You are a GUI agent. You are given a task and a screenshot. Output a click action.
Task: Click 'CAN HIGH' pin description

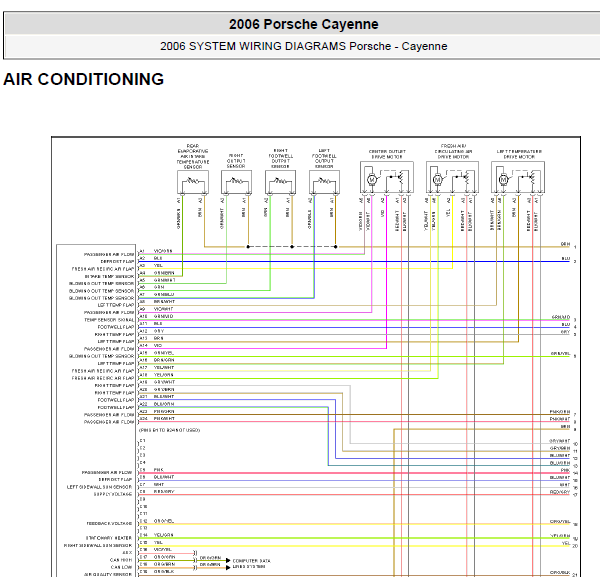[121, 560]
